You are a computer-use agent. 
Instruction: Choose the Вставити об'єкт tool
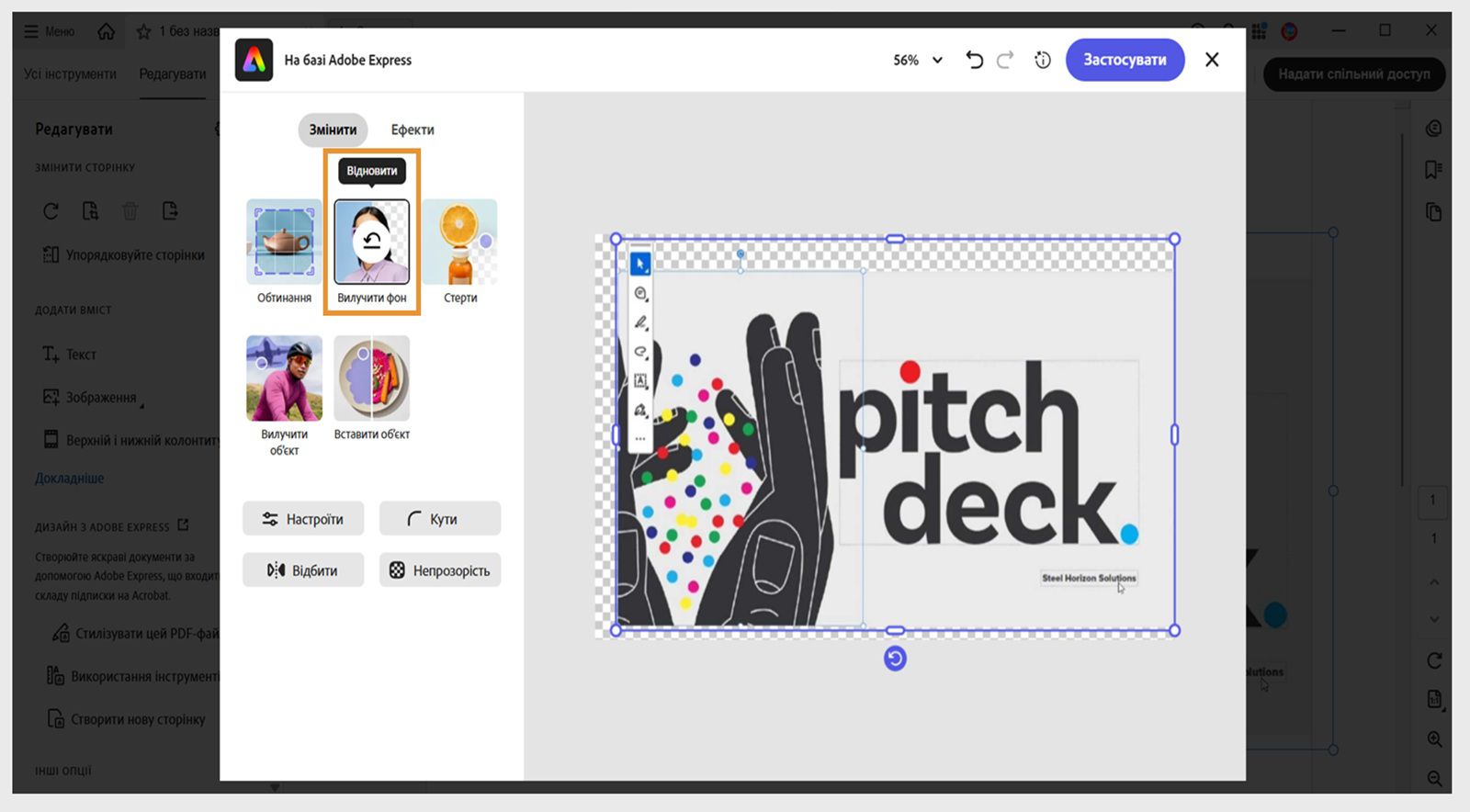[x=371, y=378]
